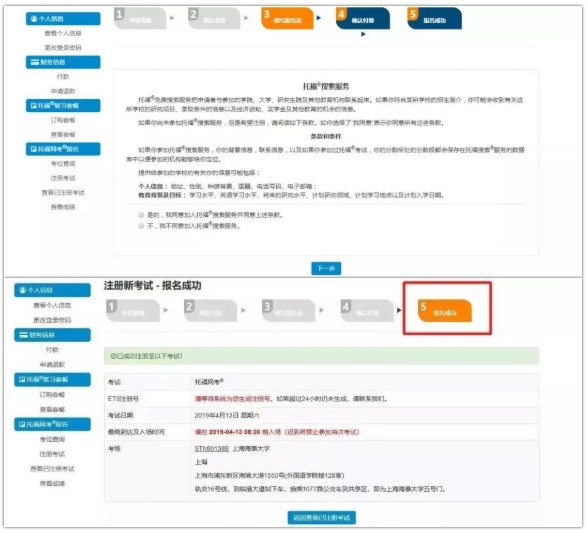Click 订购套餐 link in lower sidebar

(52, 395)
